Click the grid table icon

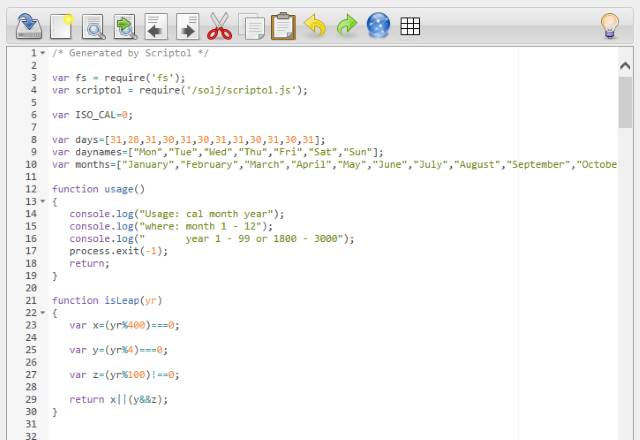(x=410, y=27)
